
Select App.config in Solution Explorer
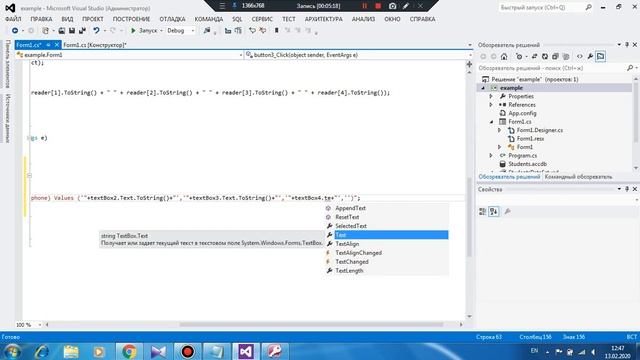pos(522,113)
